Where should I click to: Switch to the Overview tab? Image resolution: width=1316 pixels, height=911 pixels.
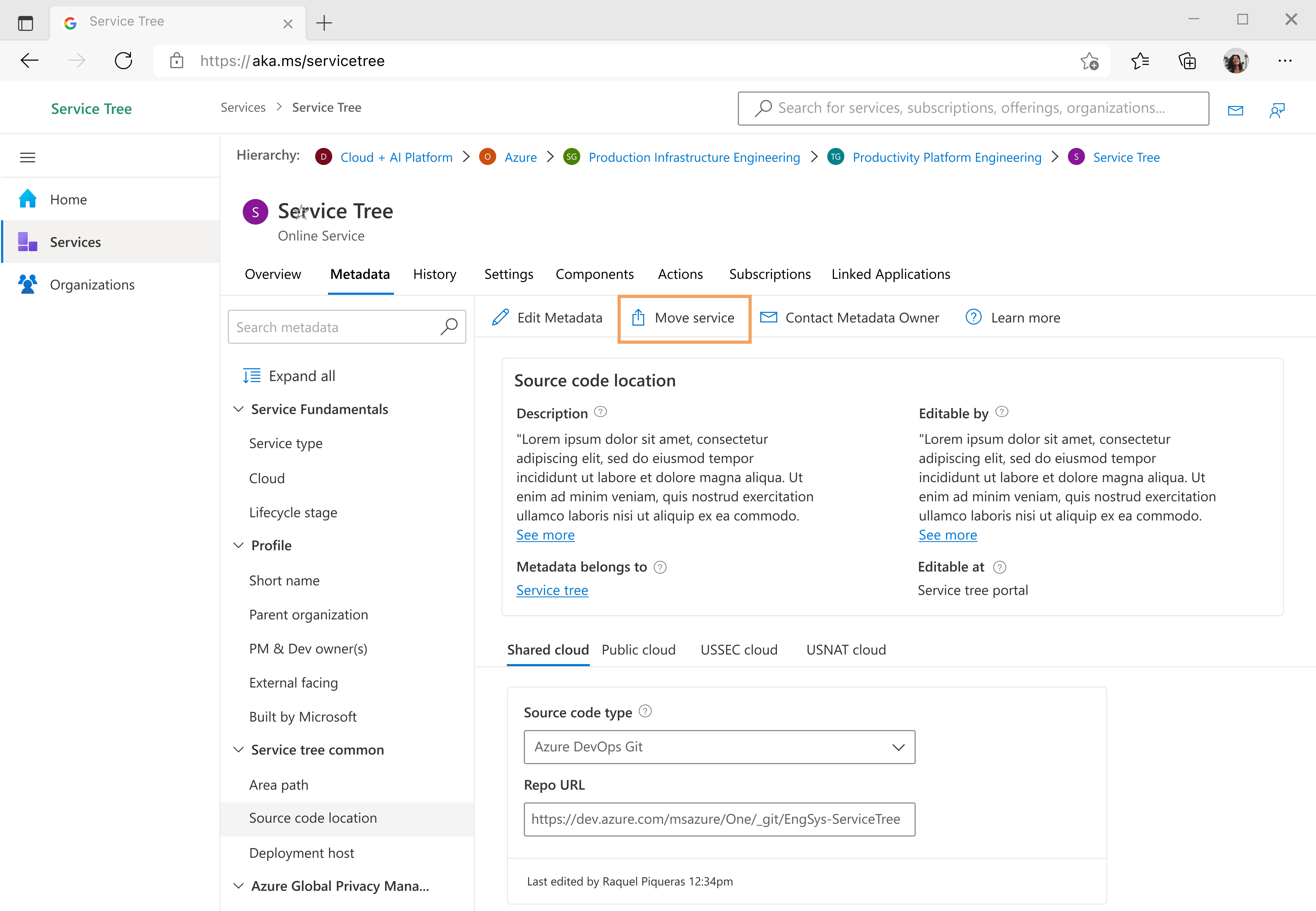click(x=273, y=274)
